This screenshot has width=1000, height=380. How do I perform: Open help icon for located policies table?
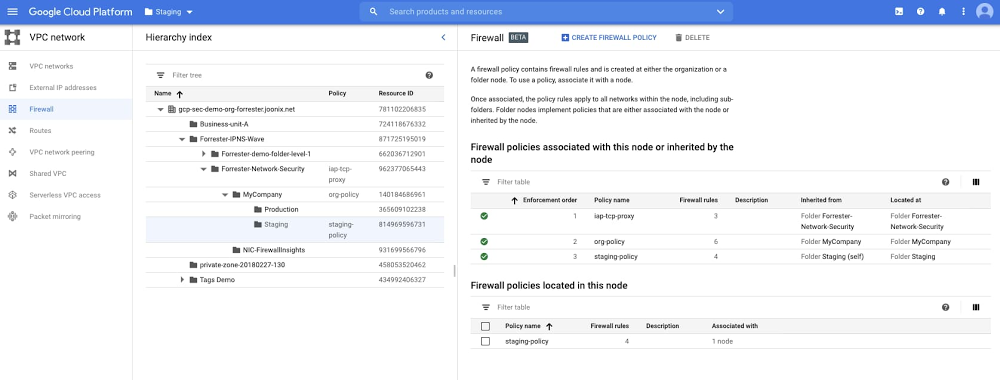[x=946, y=307]
